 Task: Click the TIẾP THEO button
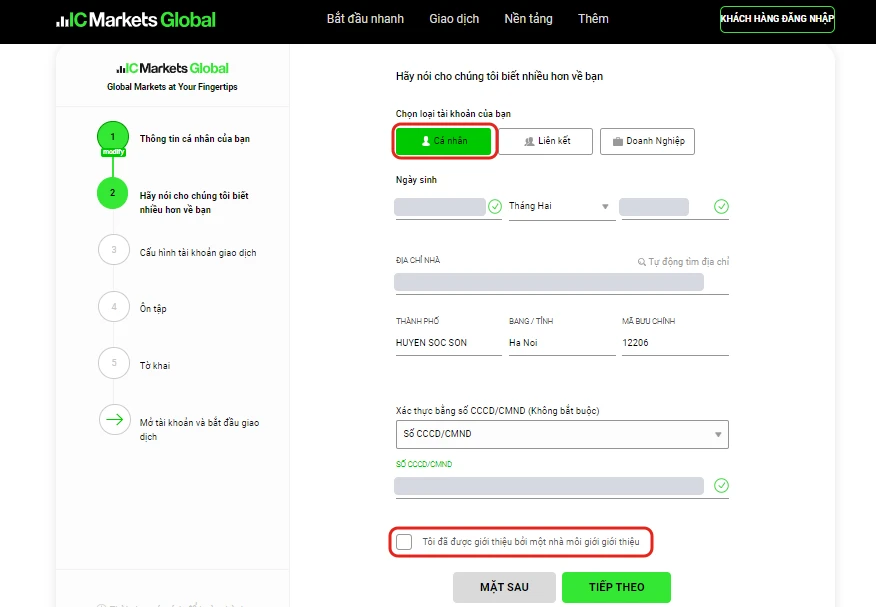point(616,587)
